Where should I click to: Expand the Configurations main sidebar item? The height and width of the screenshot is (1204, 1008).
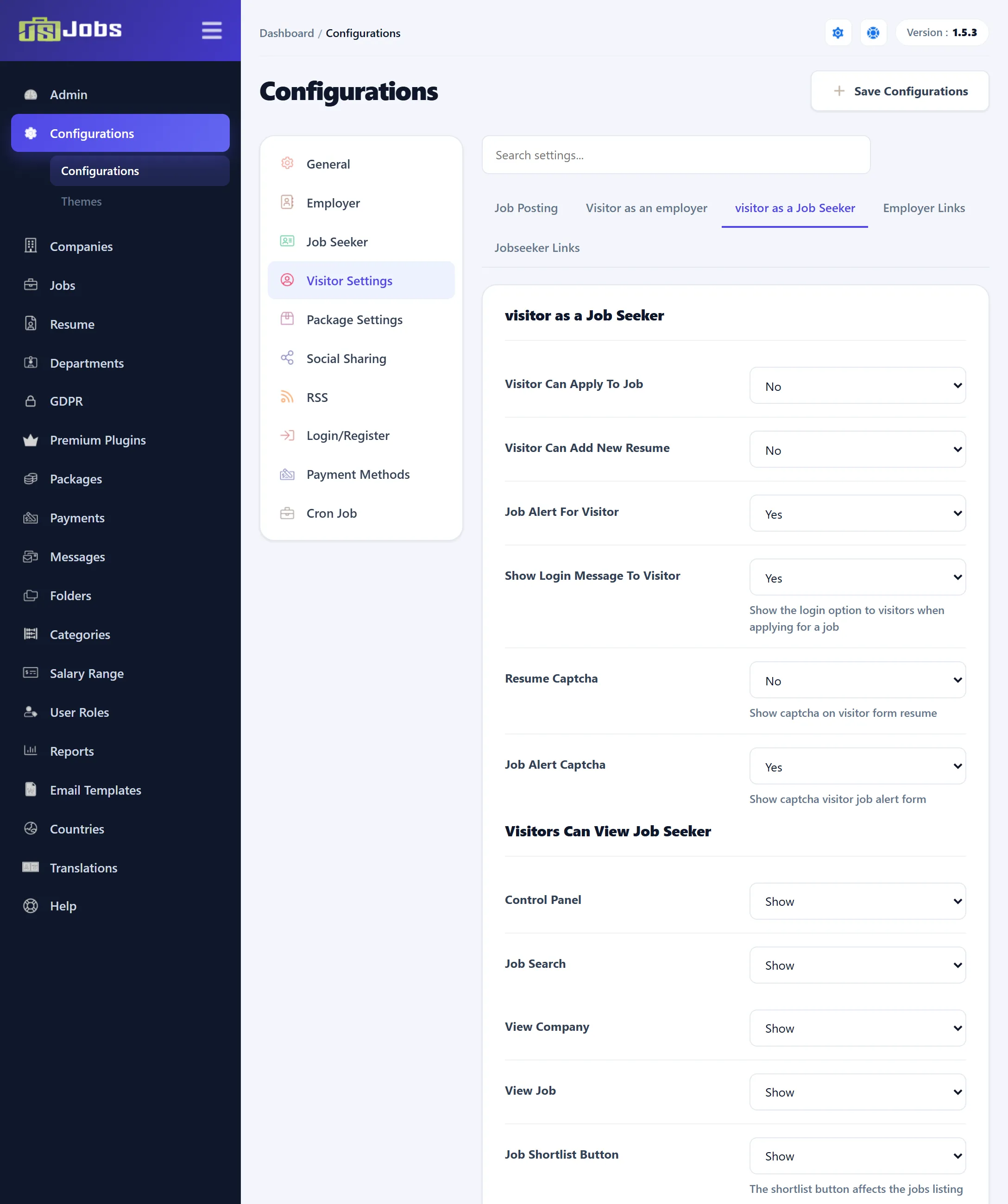120,133
